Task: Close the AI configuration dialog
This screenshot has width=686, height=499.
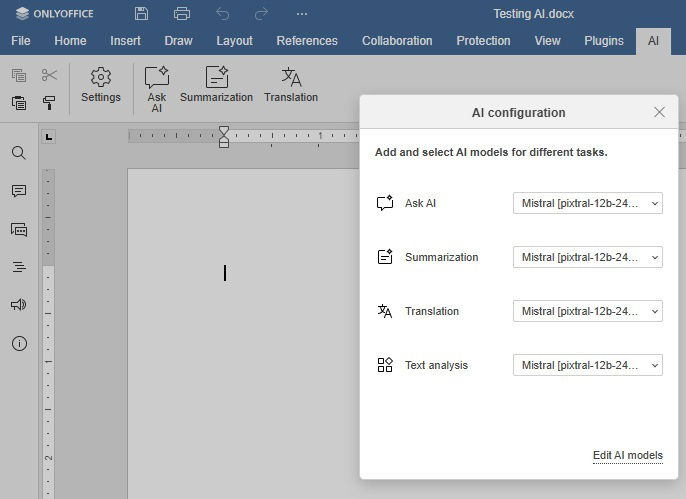Action: tap(659, 112)
